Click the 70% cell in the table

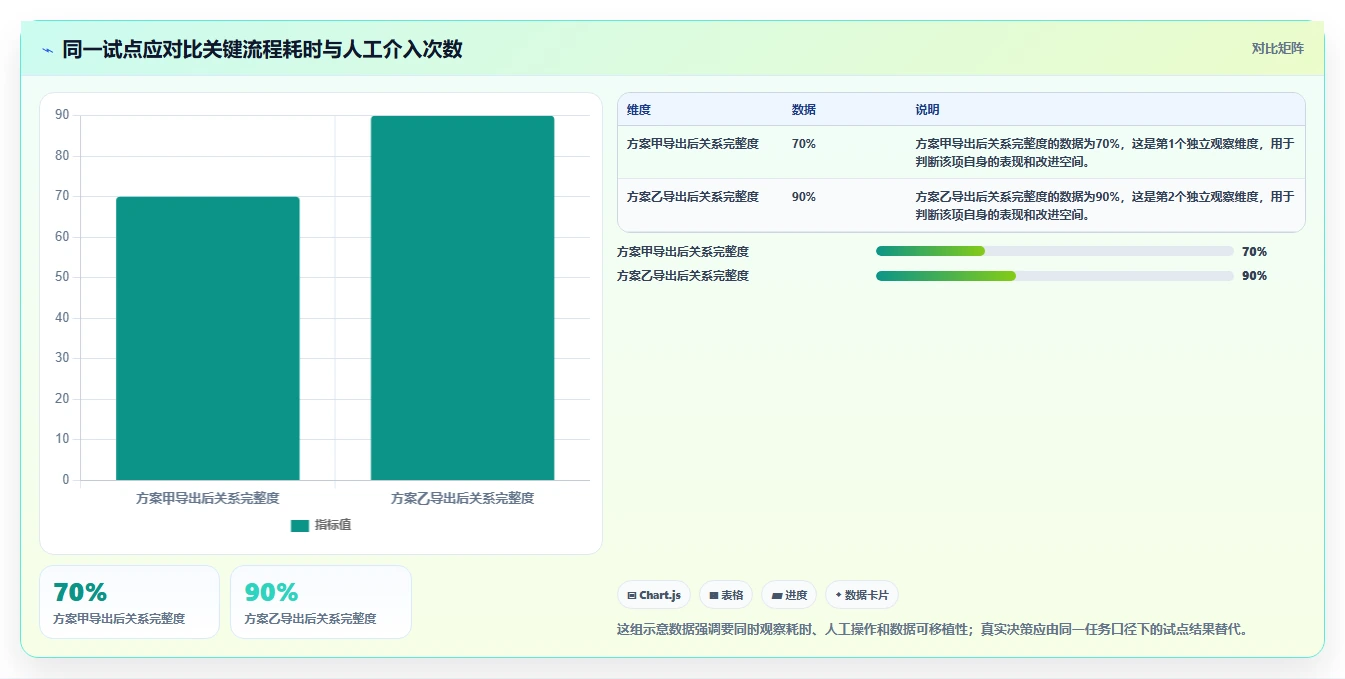(x=803, y=144)
